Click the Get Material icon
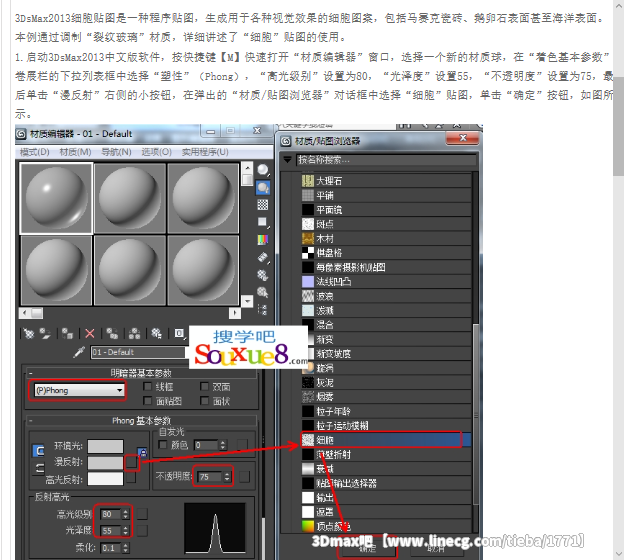 point(29,334)
